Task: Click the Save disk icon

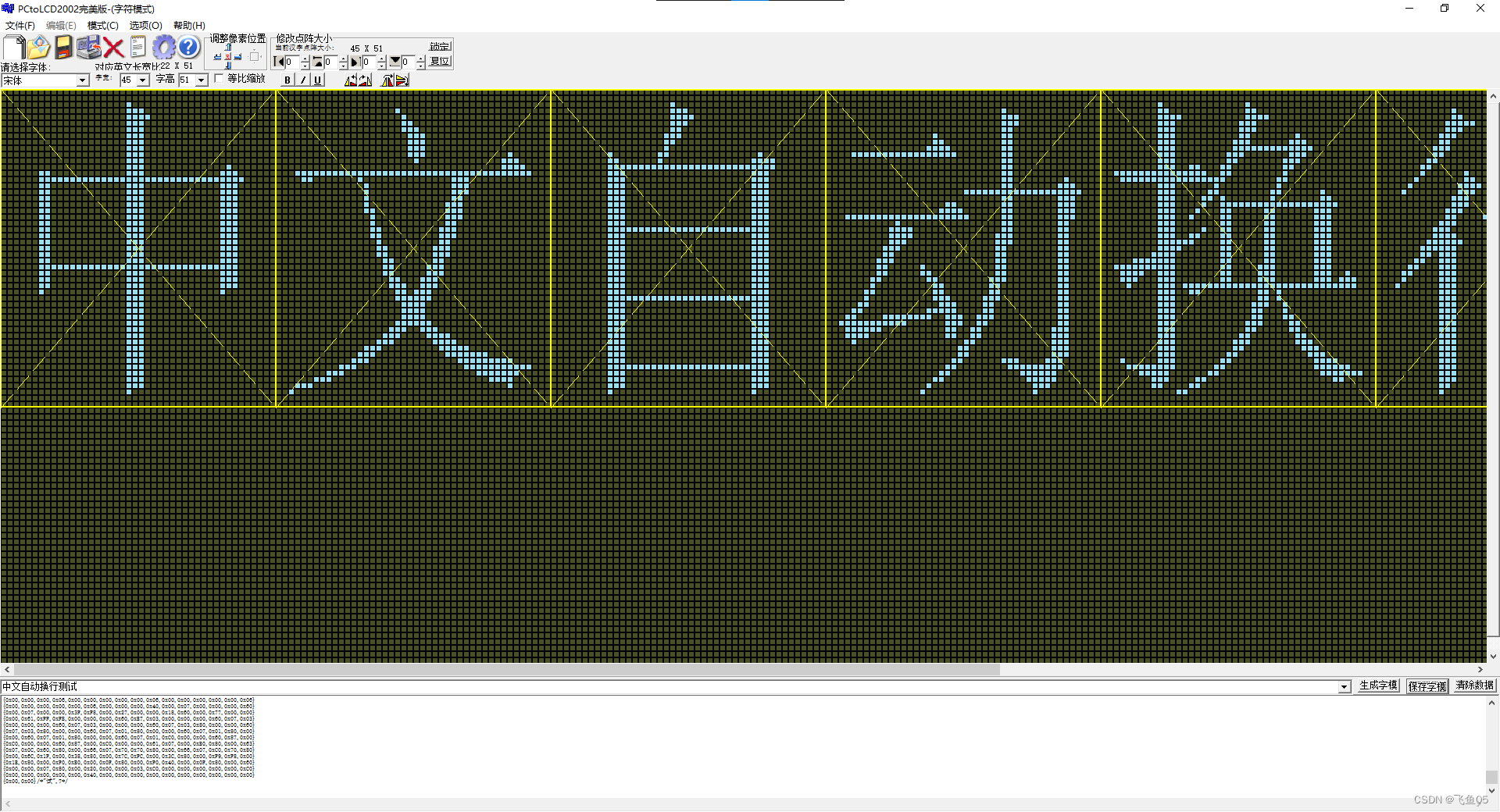Action: pyautogui.click(x=63, y=47)
